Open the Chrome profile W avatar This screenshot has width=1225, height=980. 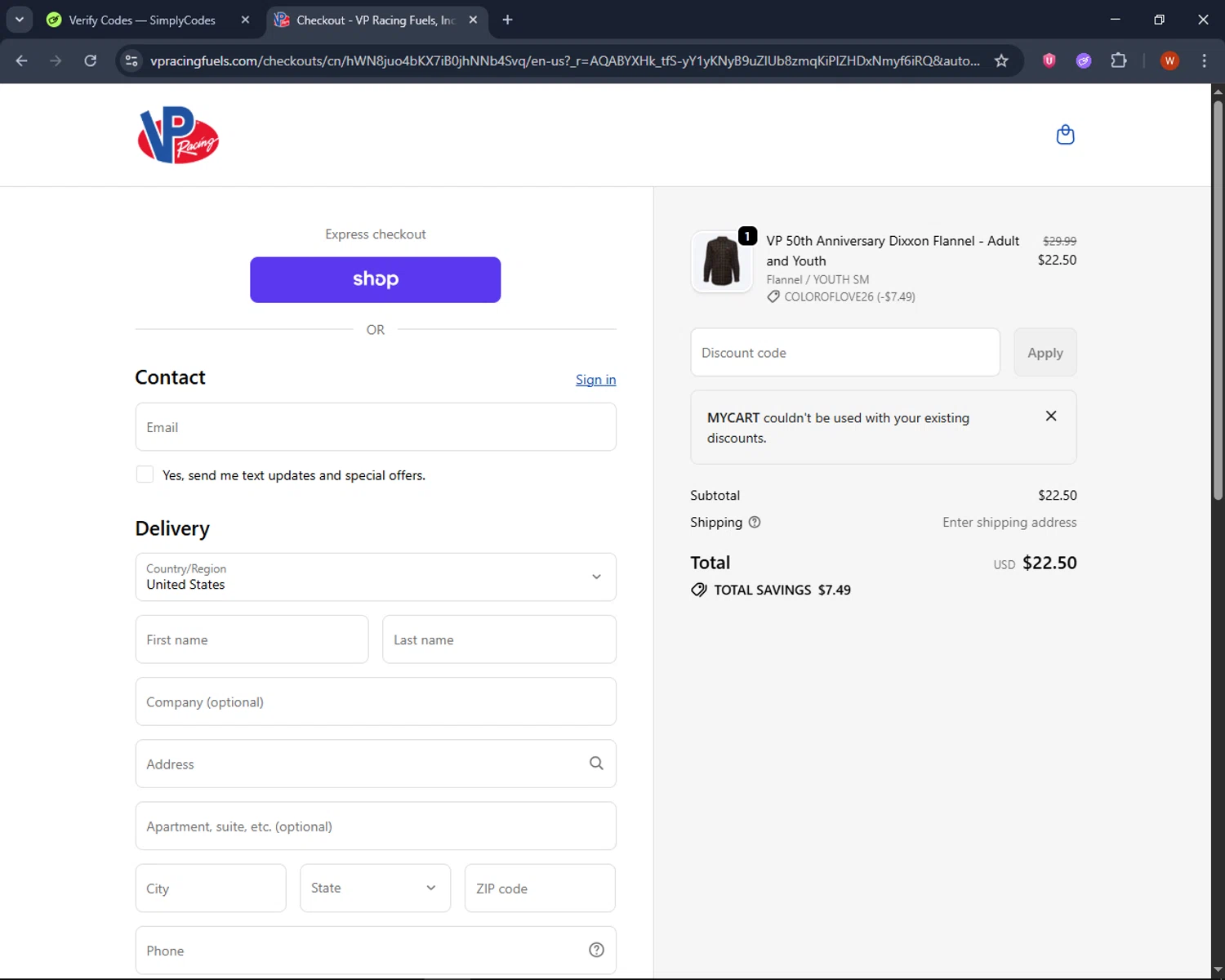(x=1169, y=60)
